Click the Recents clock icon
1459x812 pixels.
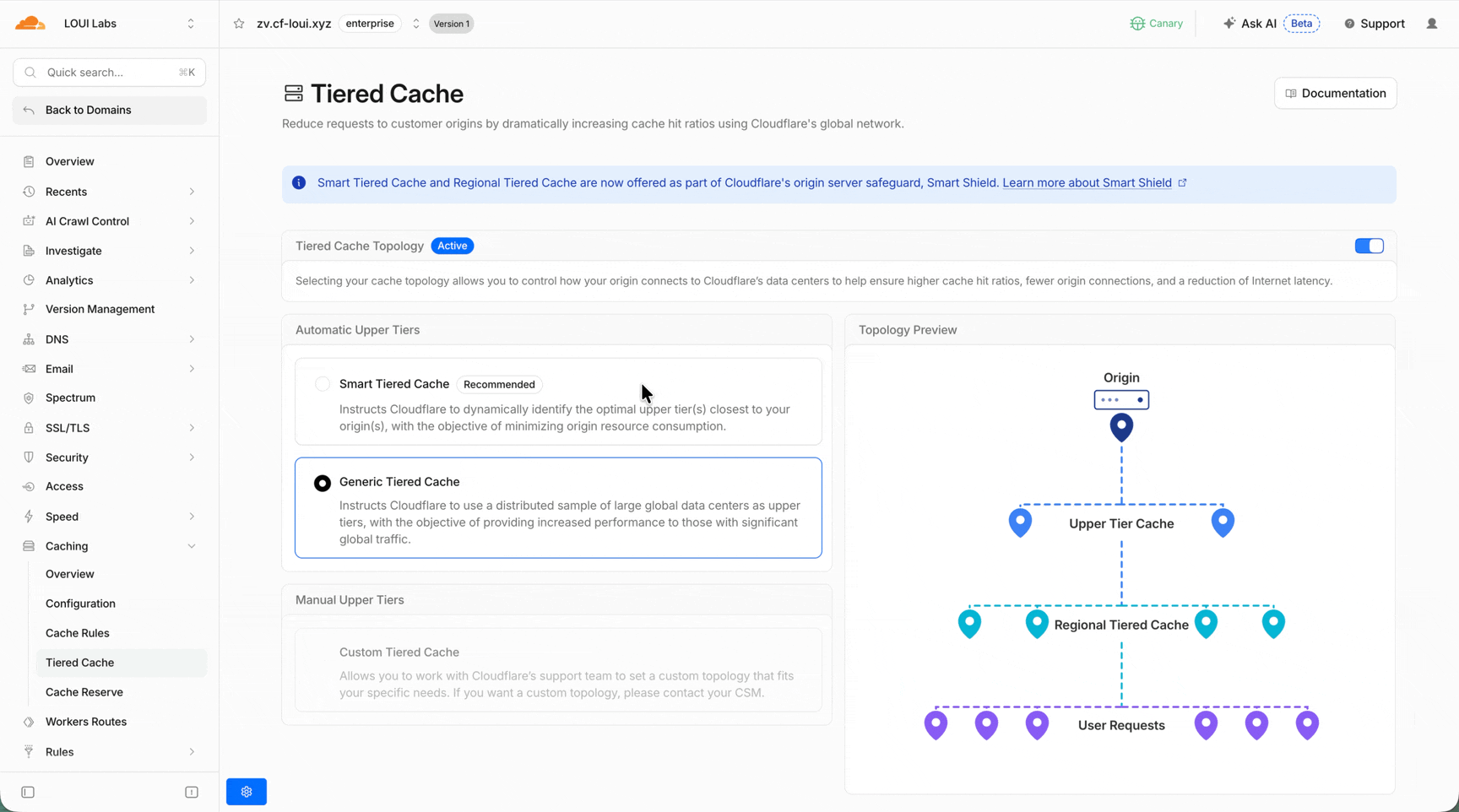(x=29, y=192)
